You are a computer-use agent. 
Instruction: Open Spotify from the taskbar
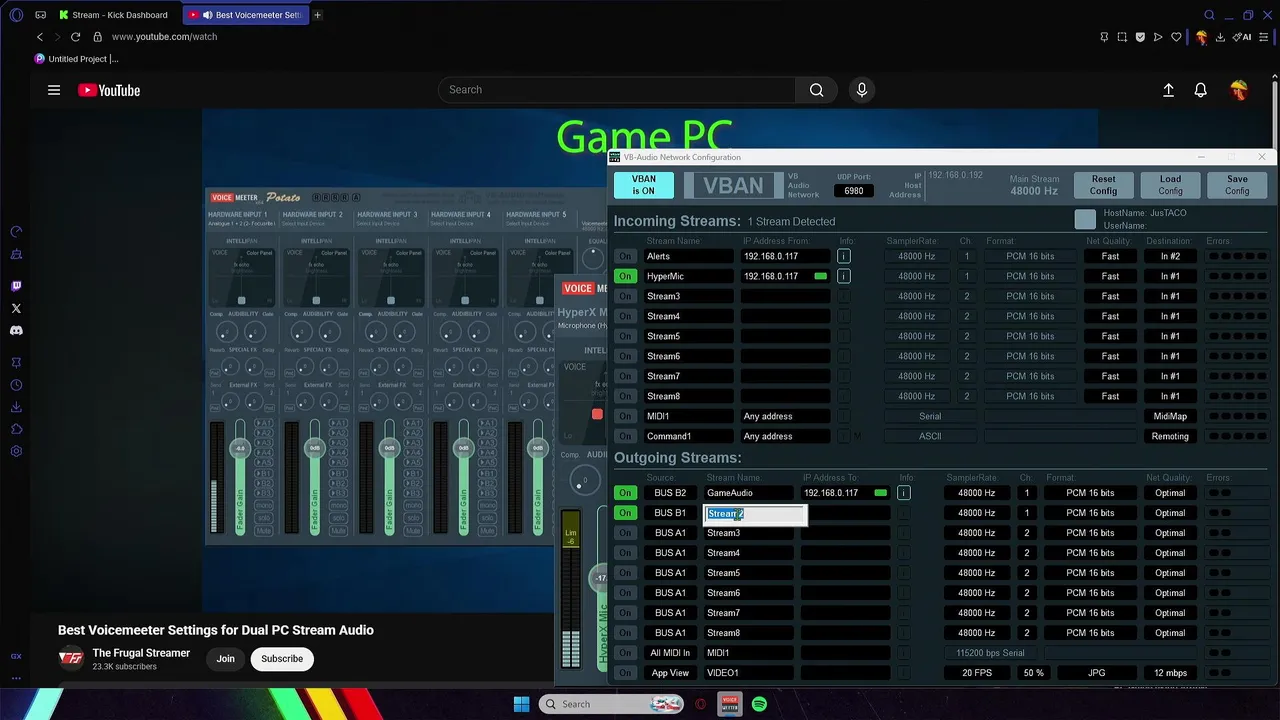pyautogui.click(x=759, y=704)
